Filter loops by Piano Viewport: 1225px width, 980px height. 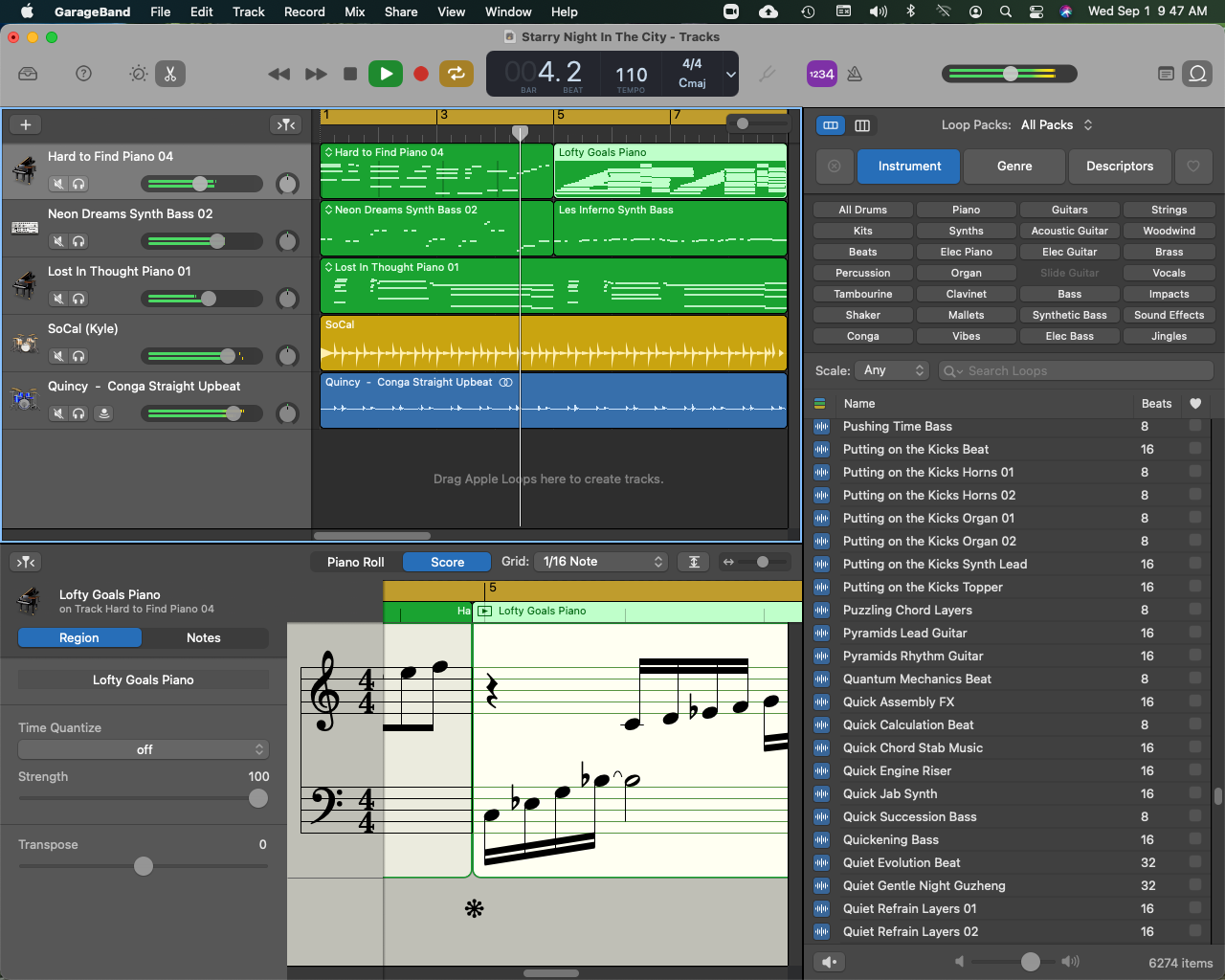point(966,210)
